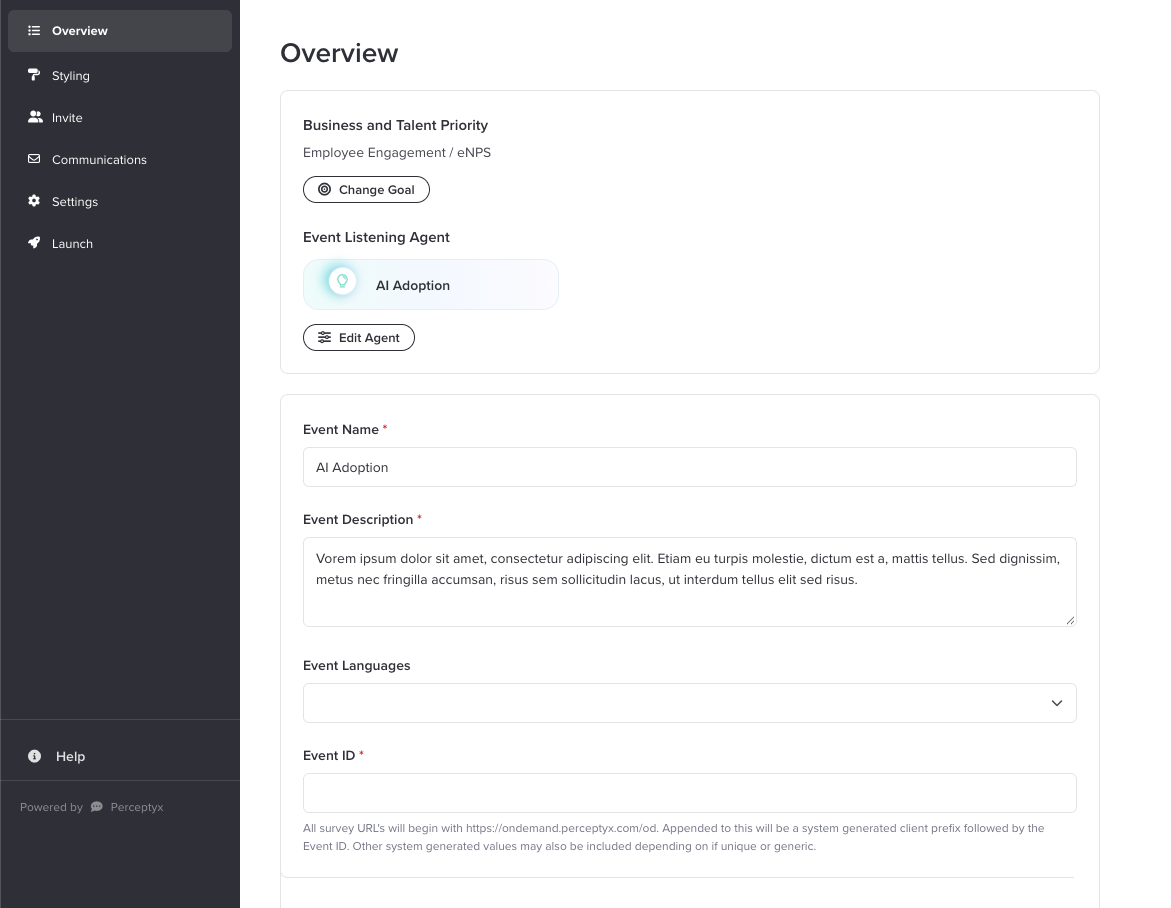The image size is (1171, 908).
Task: Click the Perceptyx chat bubble logo
Action: point(96,807)
